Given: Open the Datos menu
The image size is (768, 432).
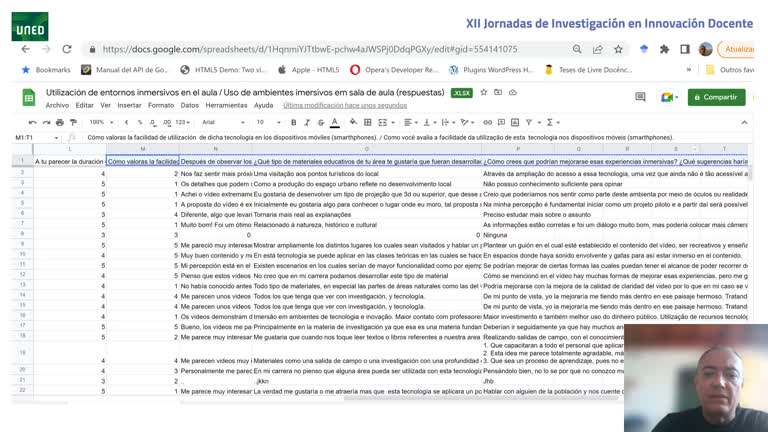Looking at the screenshot, I should pos(190,105).
